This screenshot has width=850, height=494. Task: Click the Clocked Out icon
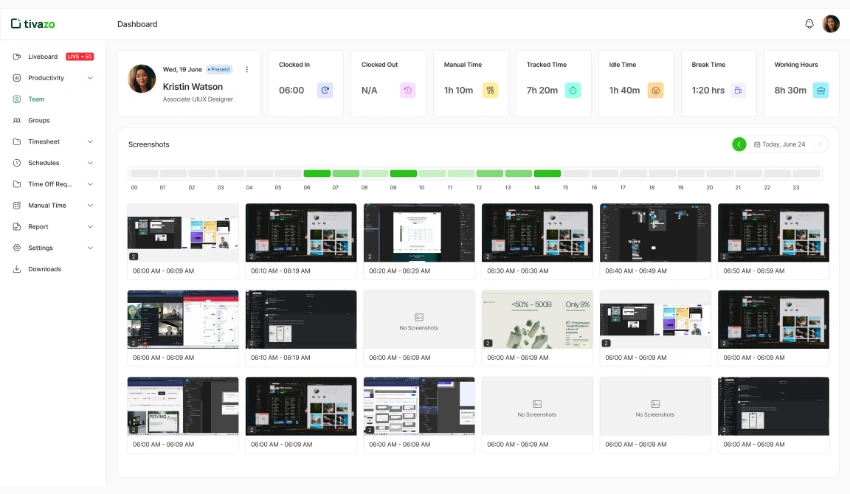pos(408,90)
